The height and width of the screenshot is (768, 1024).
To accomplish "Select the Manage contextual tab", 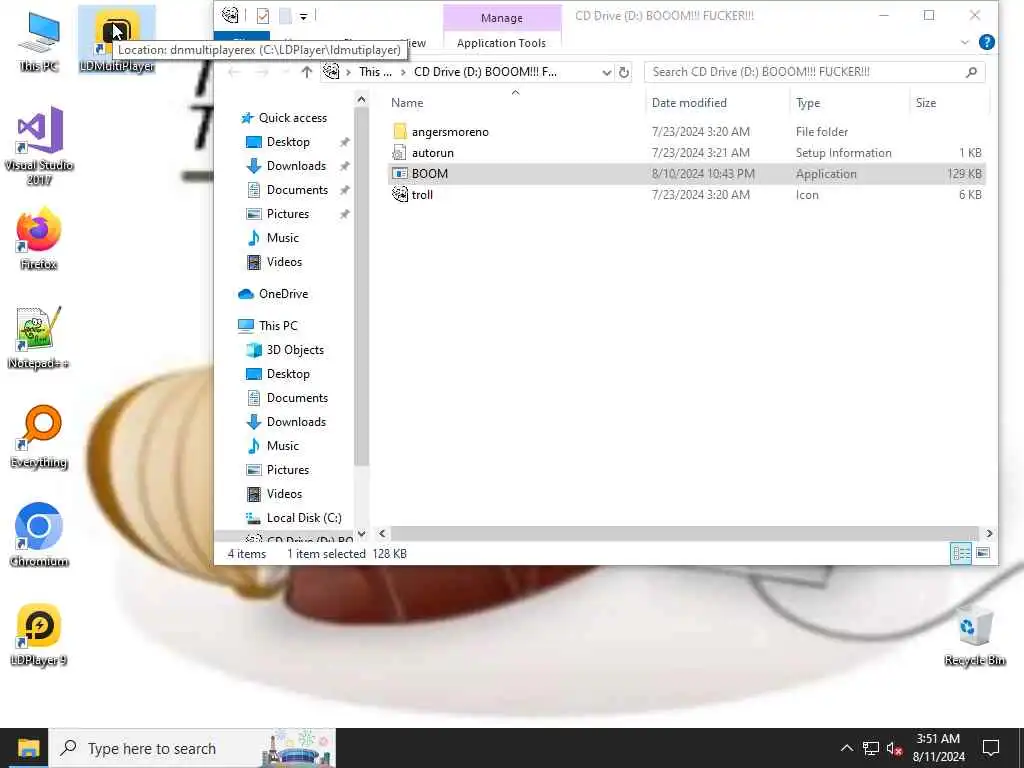I will coord(502,18).
